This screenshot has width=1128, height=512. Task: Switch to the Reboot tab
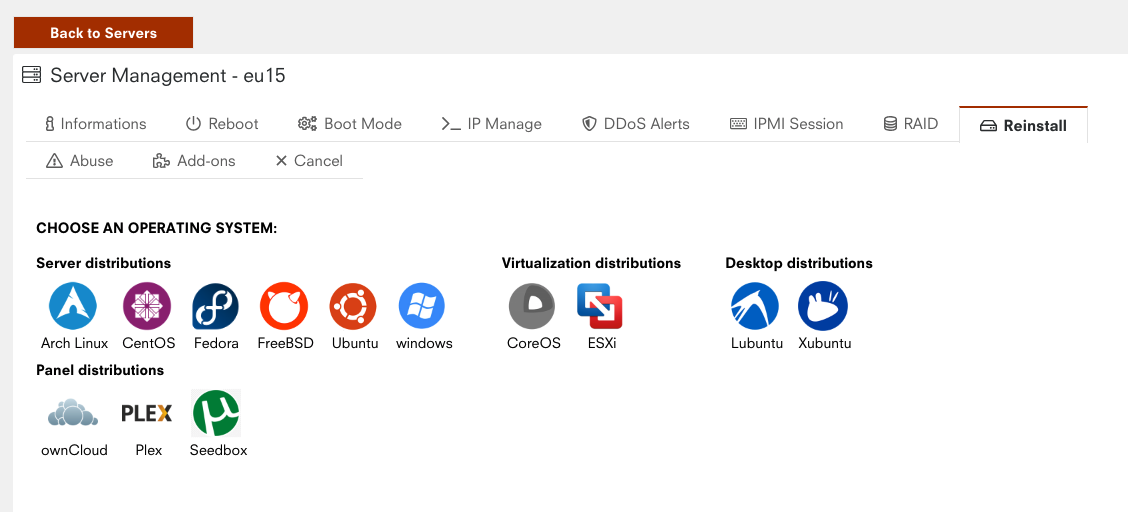click(x=222, y=124)
